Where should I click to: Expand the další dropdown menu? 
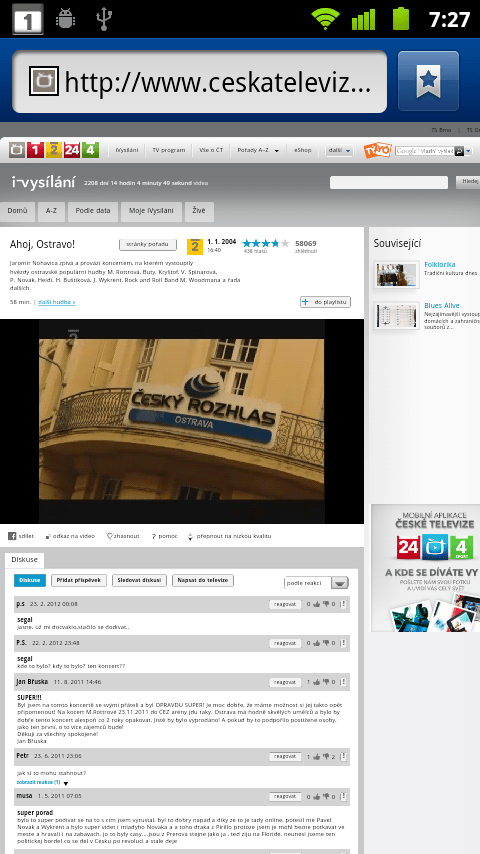(x=339, y=150)
